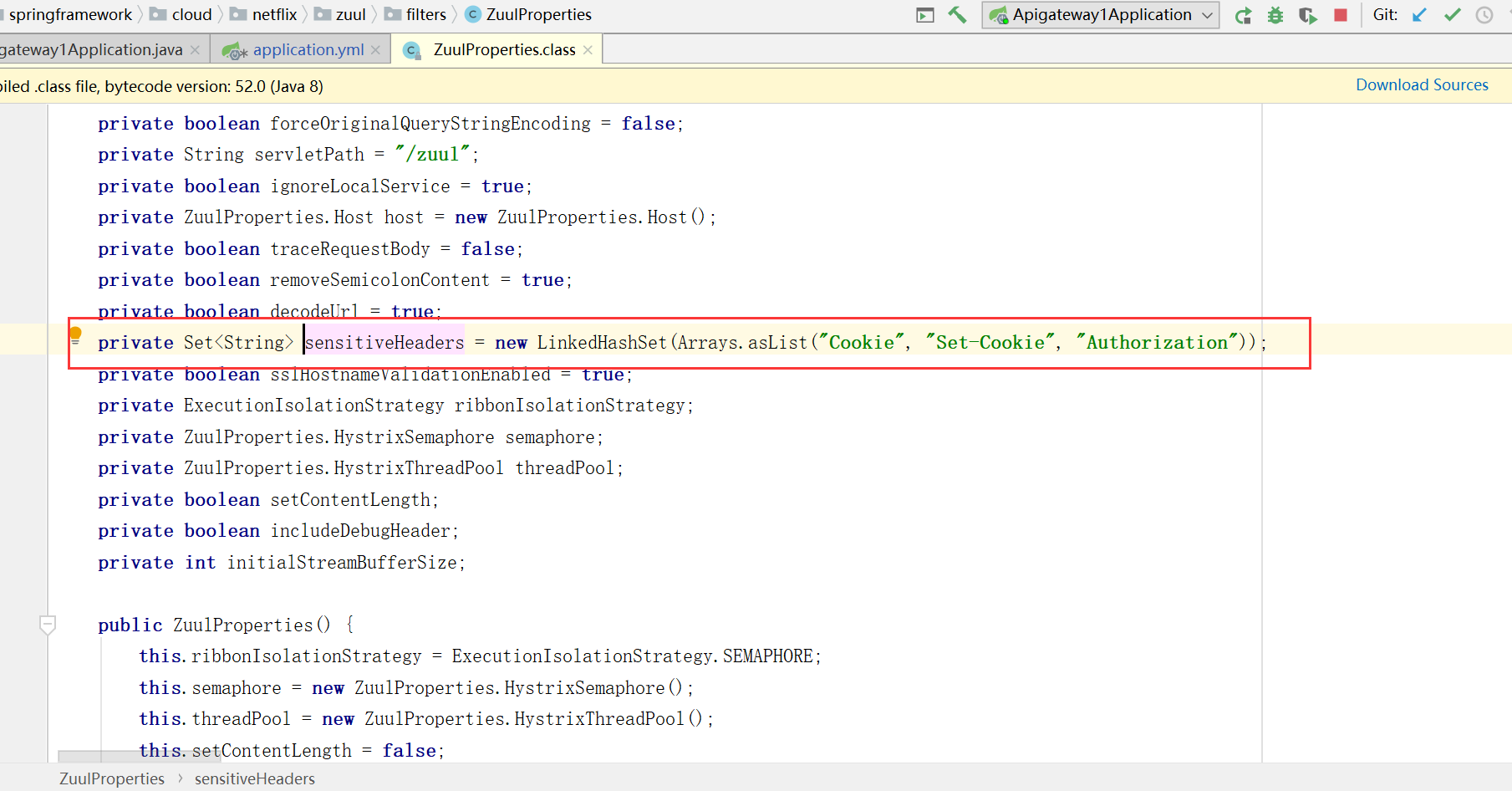Click the includeDebugHeader field

point(360,531)
